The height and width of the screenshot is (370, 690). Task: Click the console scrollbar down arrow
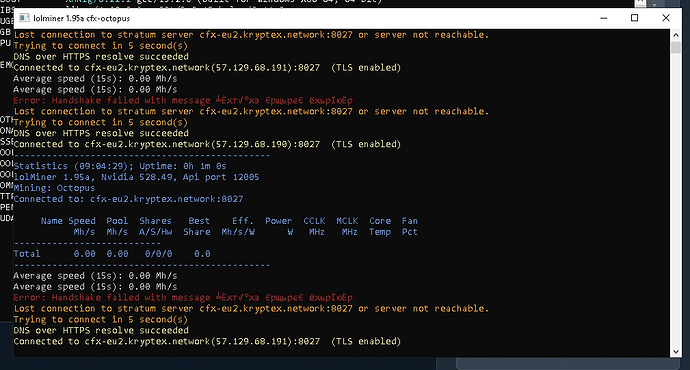676,352
